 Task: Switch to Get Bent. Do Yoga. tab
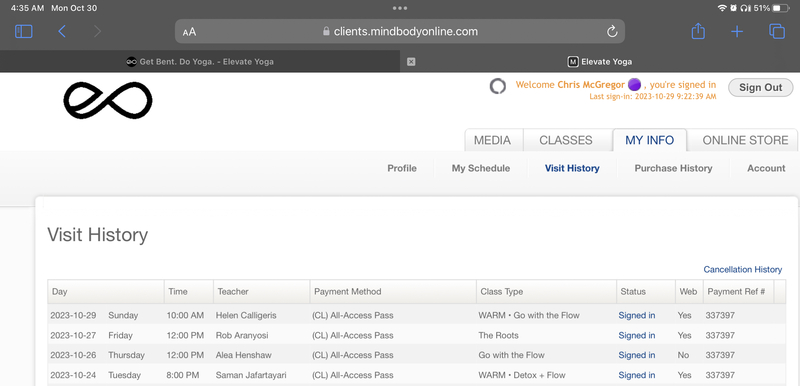tap(200, 62)
